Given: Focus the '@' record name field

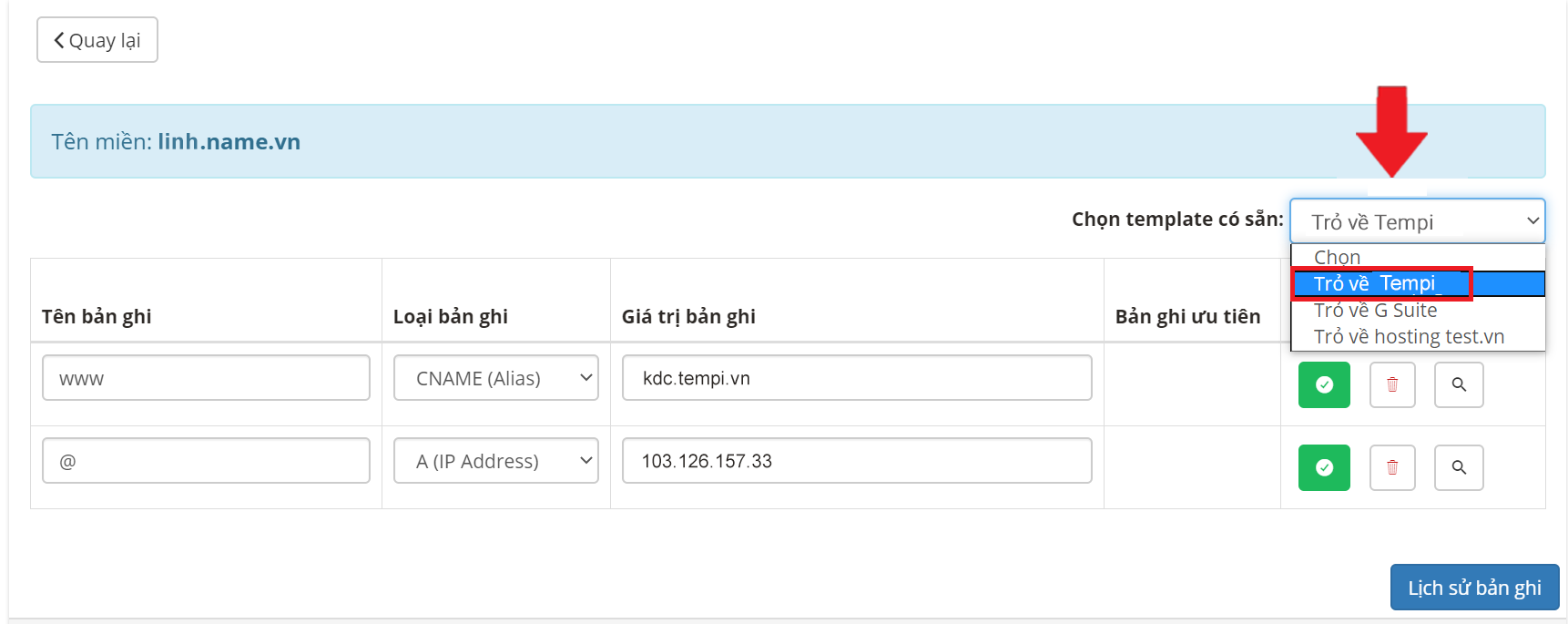Looking at the screenshot, I should click(206, 461).
